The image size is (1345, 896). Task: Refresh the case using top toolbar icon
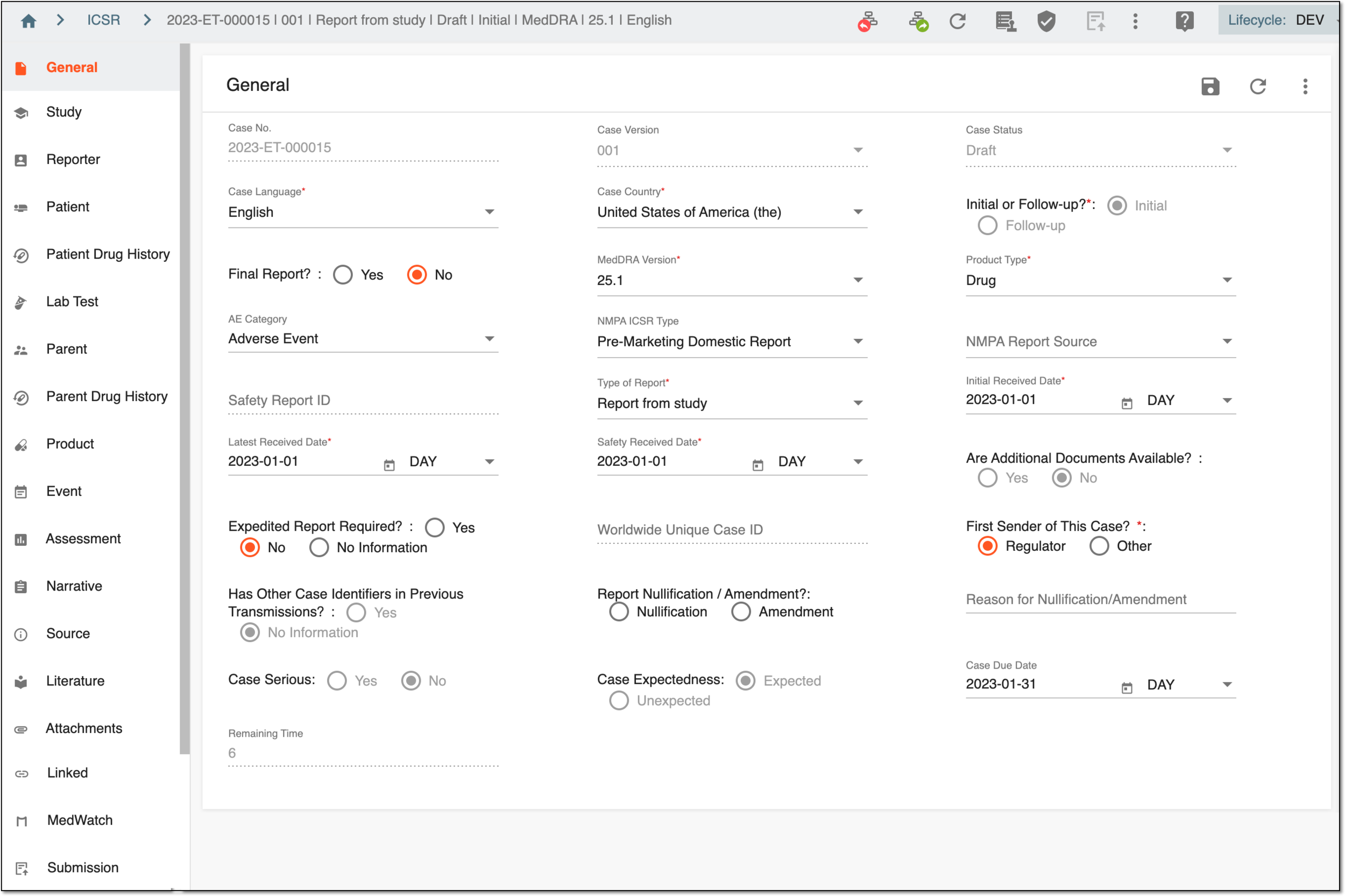point(958,21)
